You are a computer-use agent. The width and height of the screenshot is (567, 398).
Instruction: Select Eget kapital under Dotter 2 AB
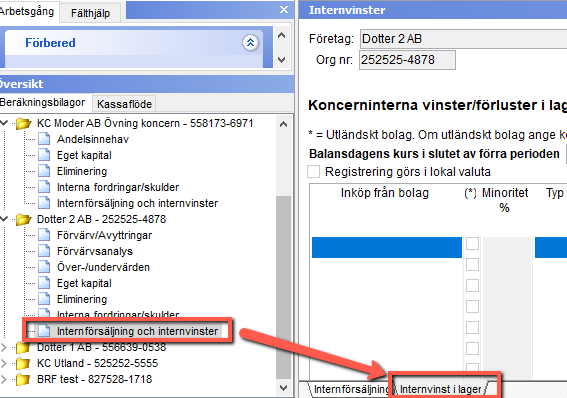click(x=84, y=283)
